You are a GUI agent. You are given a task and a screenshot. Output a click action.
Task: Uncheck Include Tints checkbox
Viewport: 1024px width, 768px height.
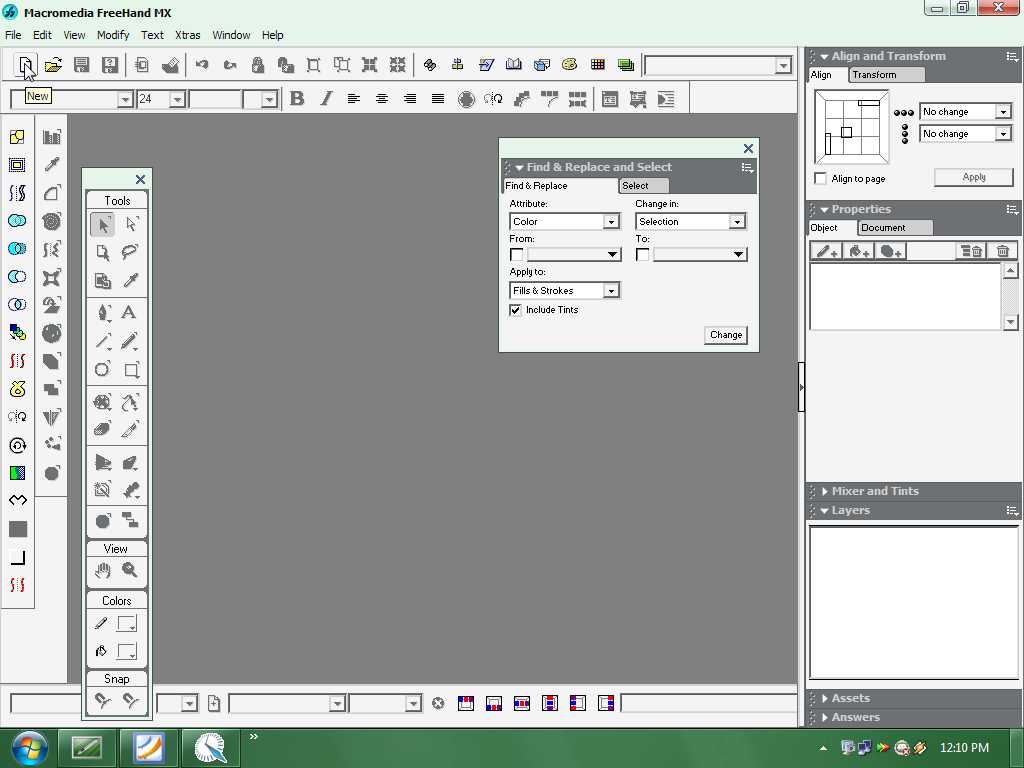[x=515, y=310]
